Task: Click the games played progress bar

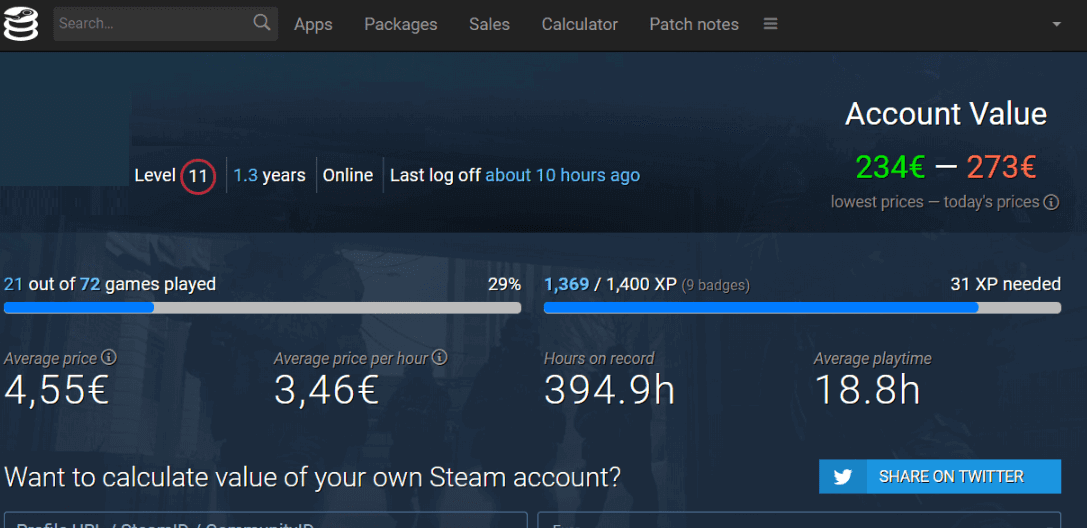Action: 262,308
